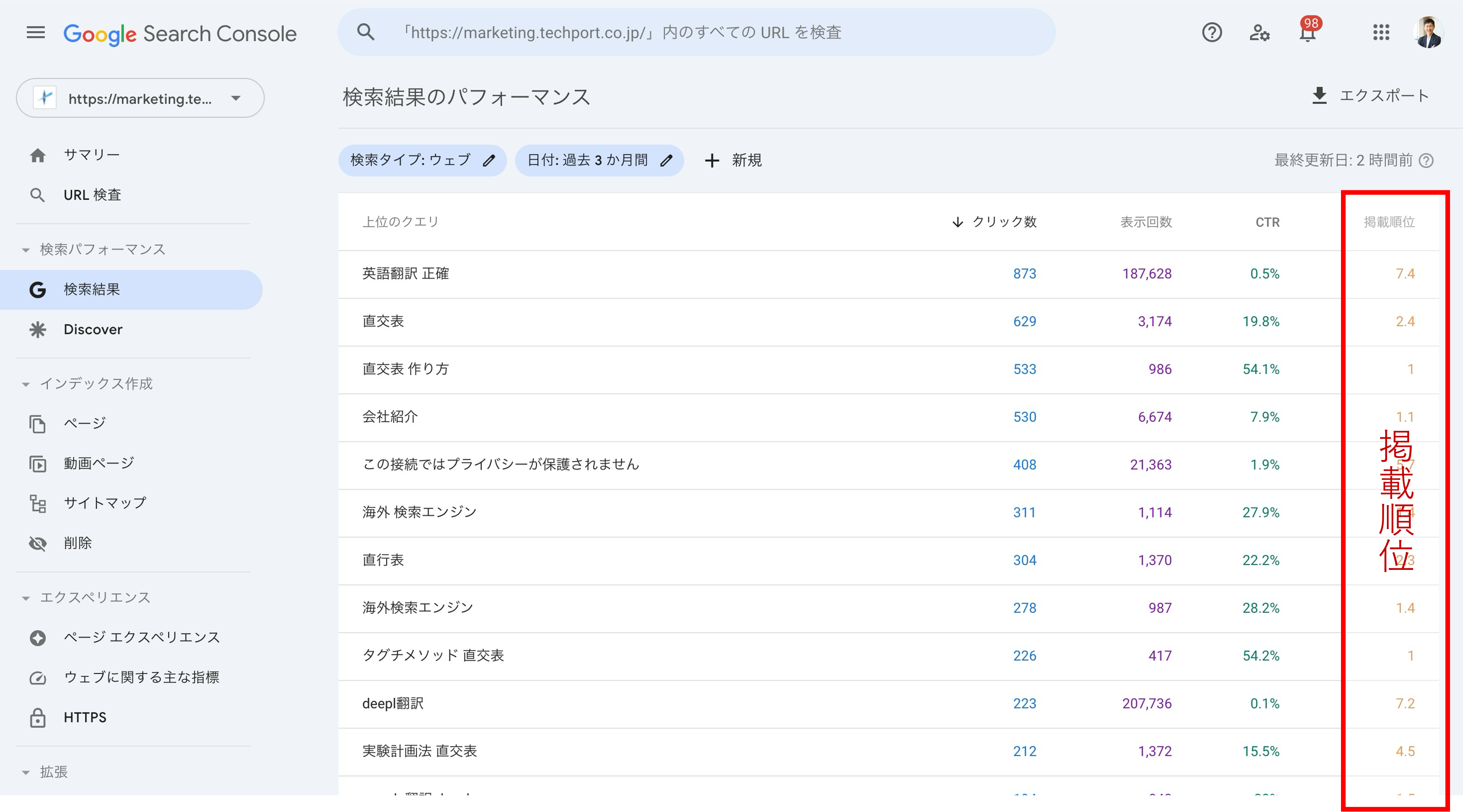The width and height of the screenshot is (1463, 812).
Task: Click the help icon beside last updated
Action: 1426,161
